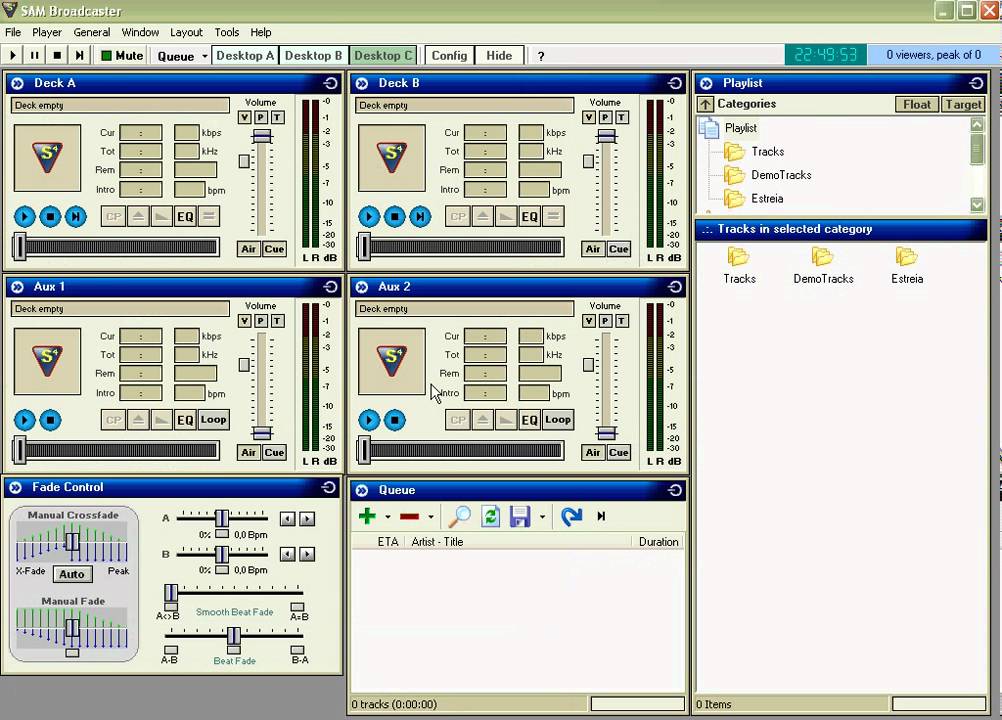This screenshot has width=1002, height=720.
Task: Open the Layout menu
Action: [186, 32]
